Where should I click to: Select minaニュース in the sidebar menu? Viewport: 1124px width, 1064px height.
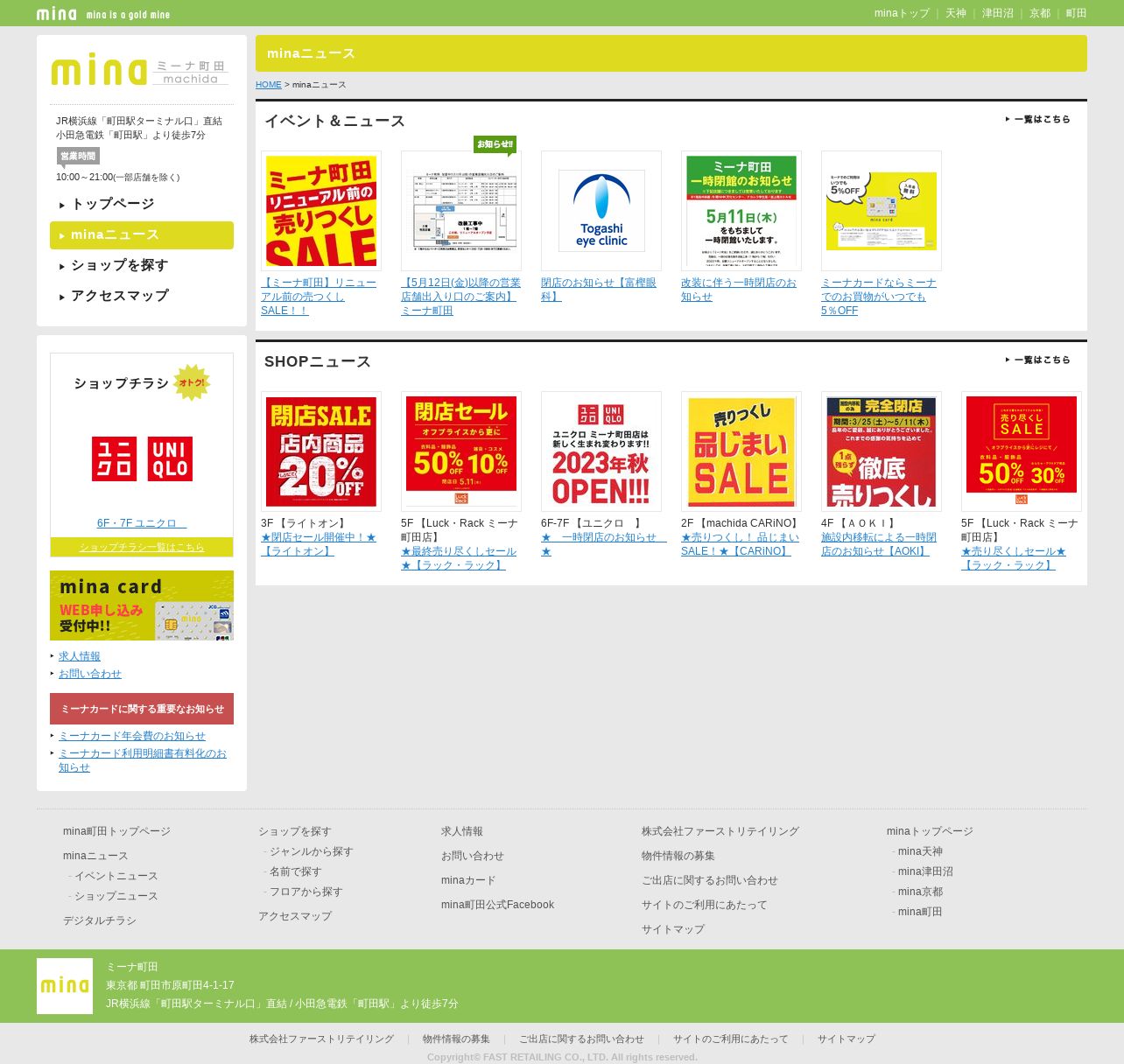[142, 234]
